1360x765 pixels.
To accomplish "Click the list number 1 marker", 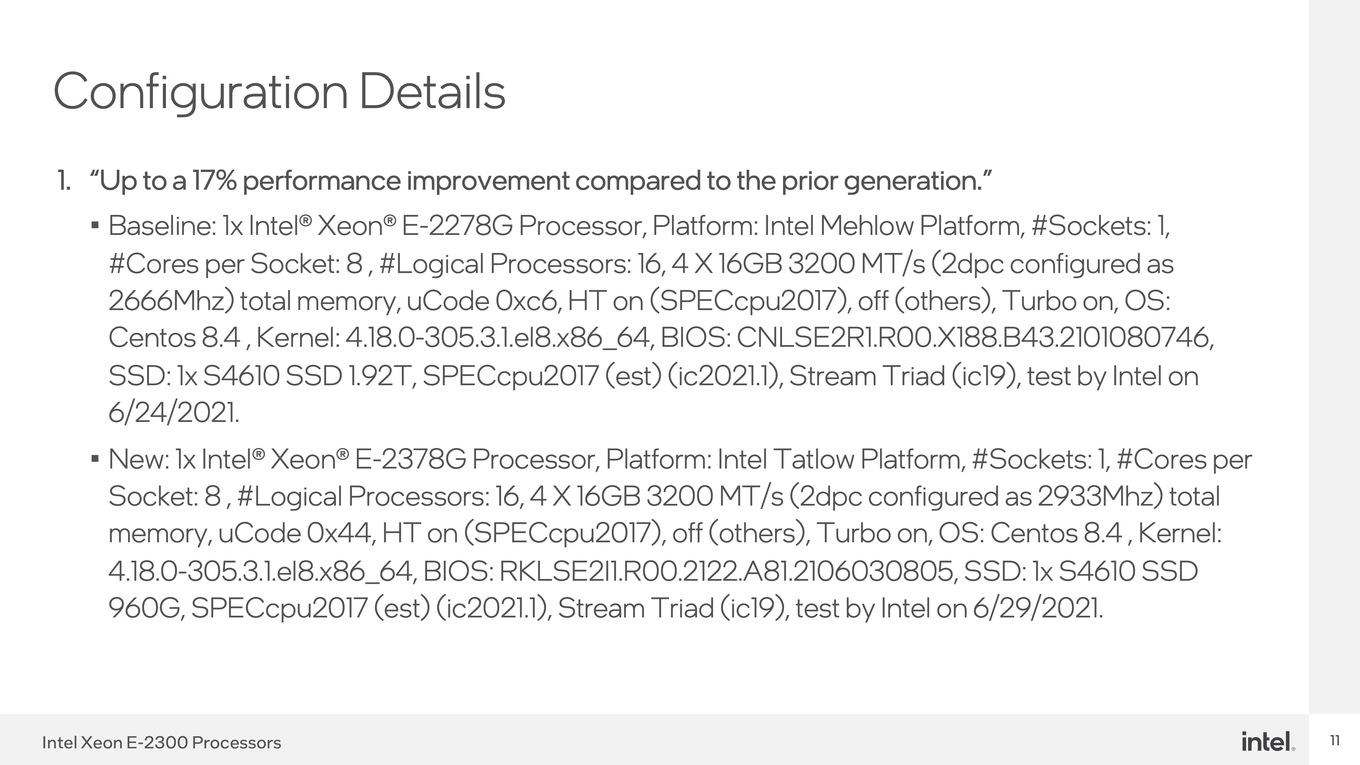I will tap(63, 181).
